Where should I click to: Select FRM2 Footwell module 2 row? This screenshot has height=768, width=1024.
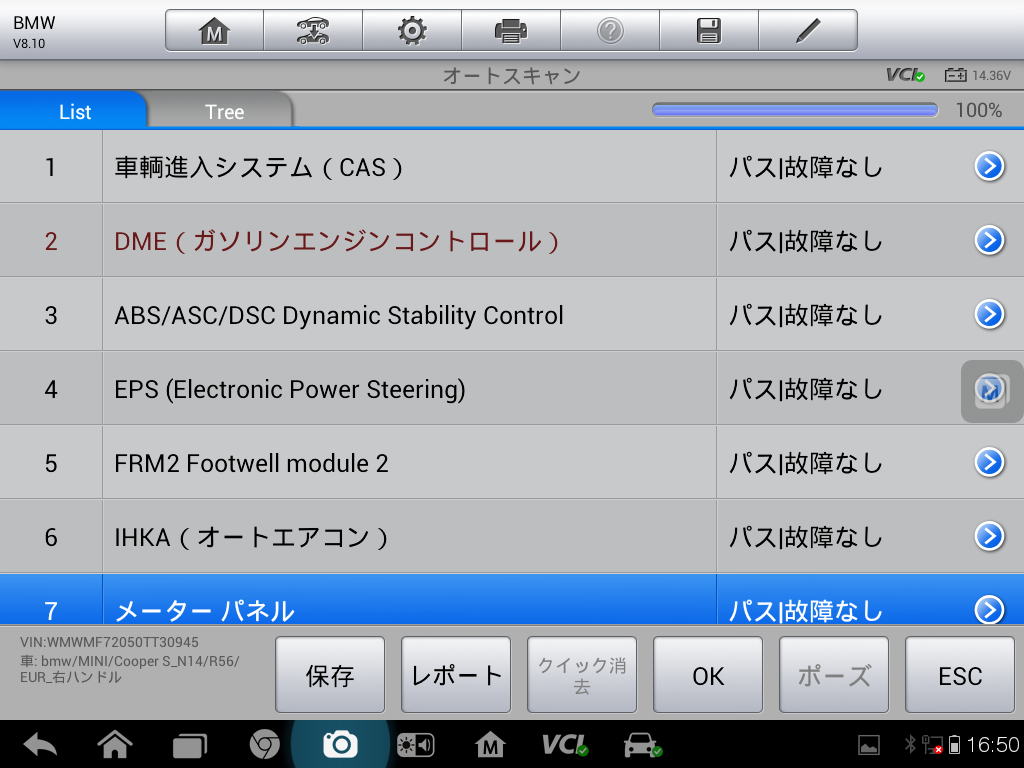click(x=512, y=463)
